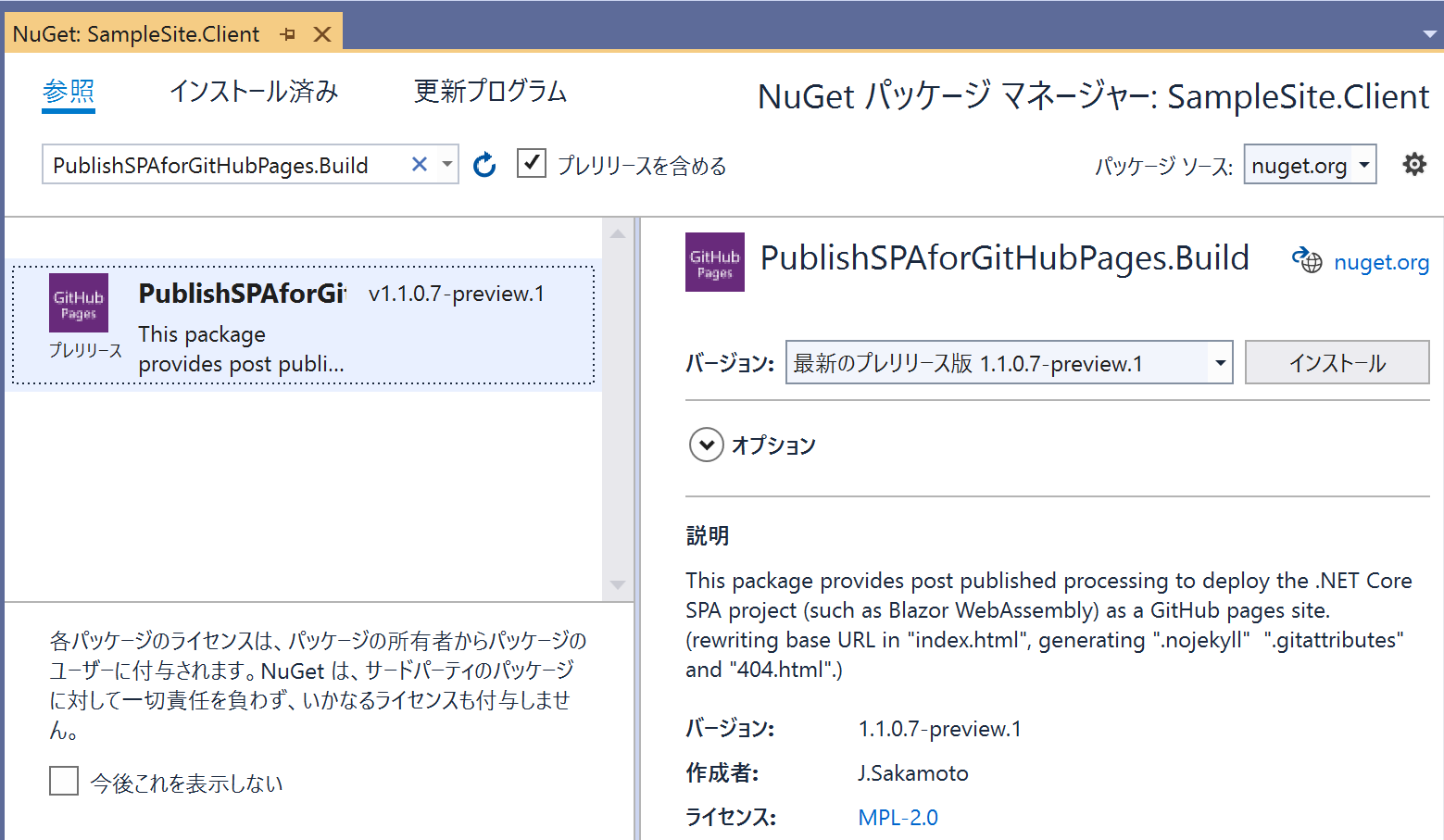
Task: Clear the search box with the X icon
Action: point(419,164)
